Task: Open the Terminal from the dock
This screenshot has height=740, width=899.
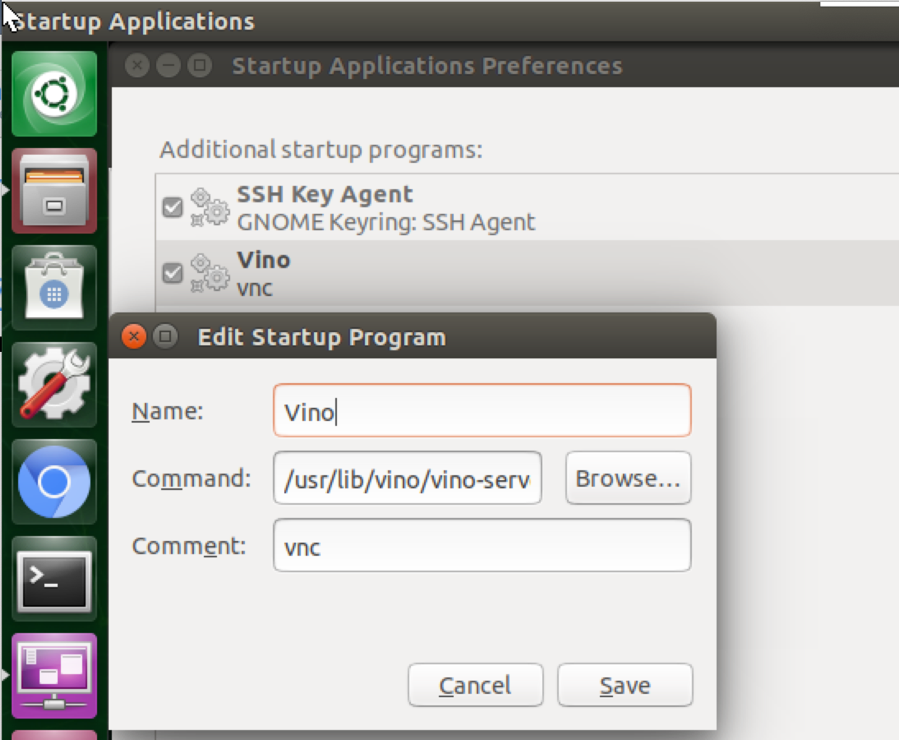Action: [x=54, y=579]
